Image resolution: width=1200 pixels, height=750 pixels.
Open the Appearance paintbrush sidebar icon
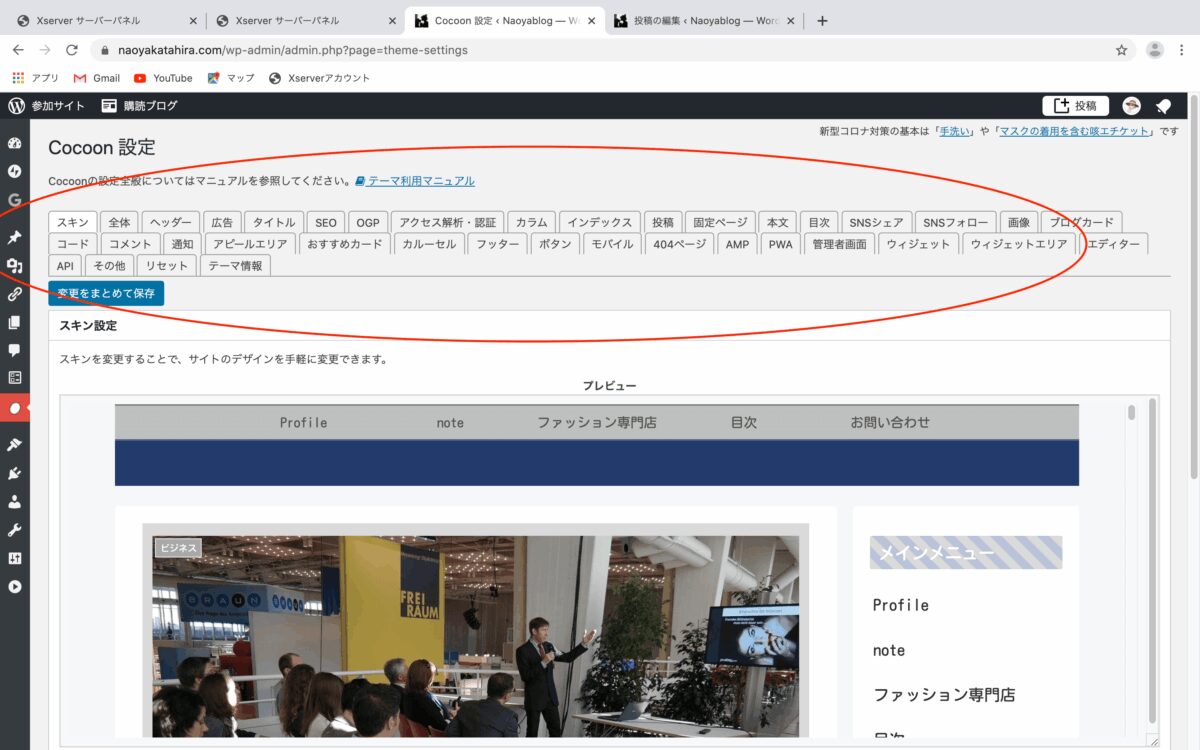point(14,445)
